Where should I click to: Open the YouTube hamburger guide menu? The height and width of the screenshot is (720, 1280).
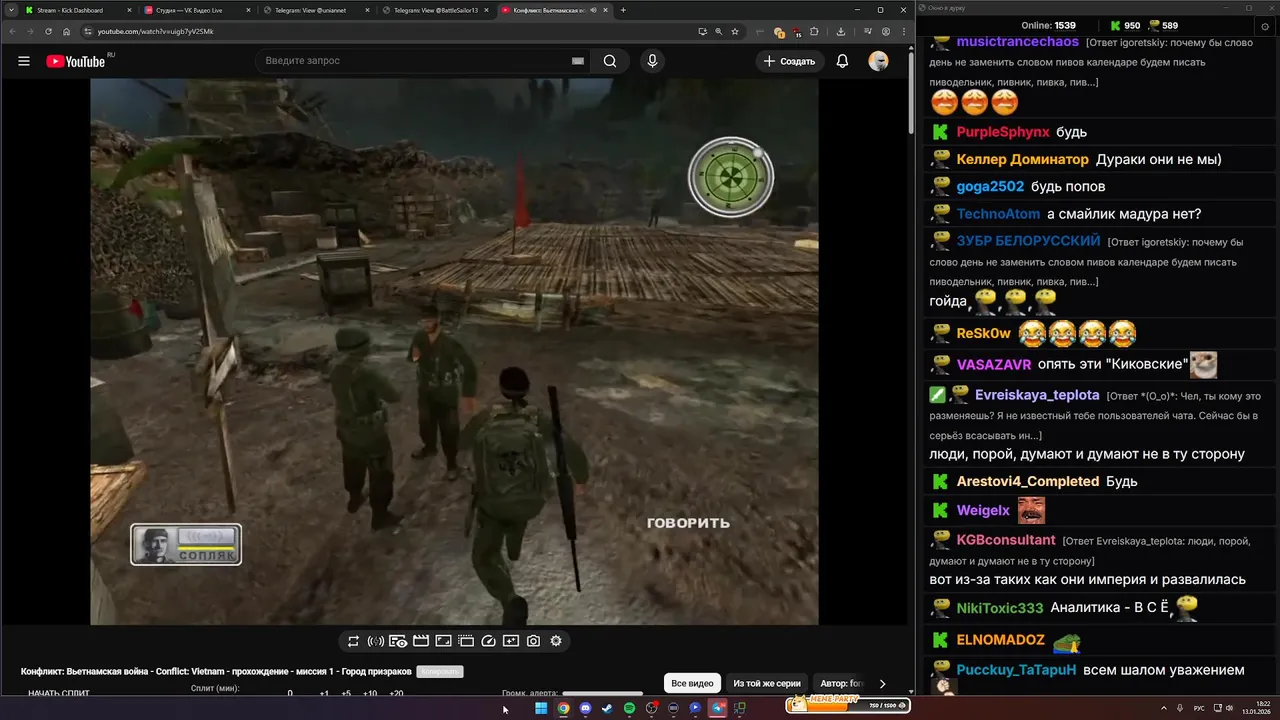click(24, 61)
